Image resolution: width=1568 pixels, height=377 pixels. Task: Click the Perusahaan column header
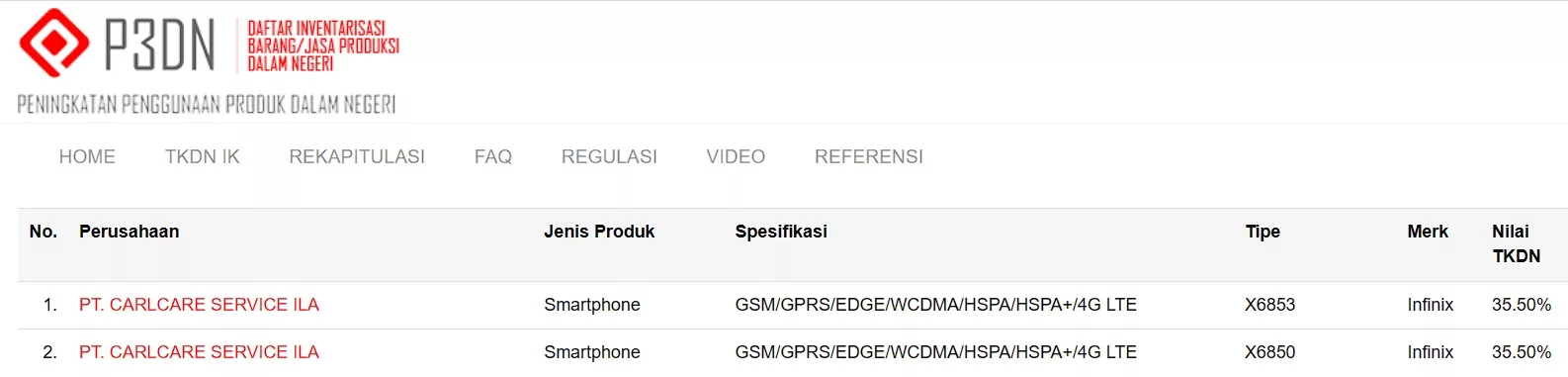point(130,232)
